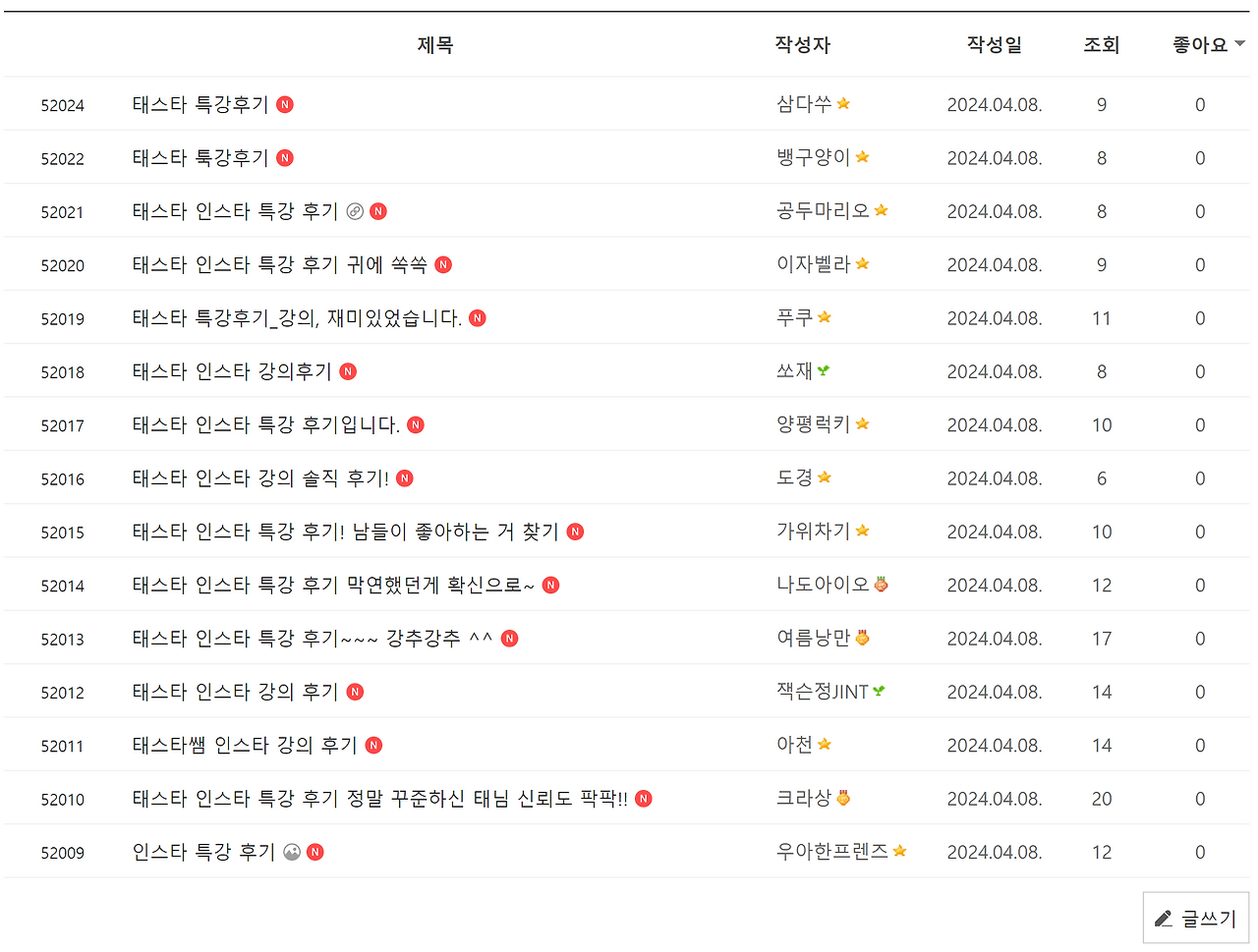Image resolution: width=1258 pixels, height=952 pixels.
Task: Click the 작성일 column header
Action: (x=994, y=44)
